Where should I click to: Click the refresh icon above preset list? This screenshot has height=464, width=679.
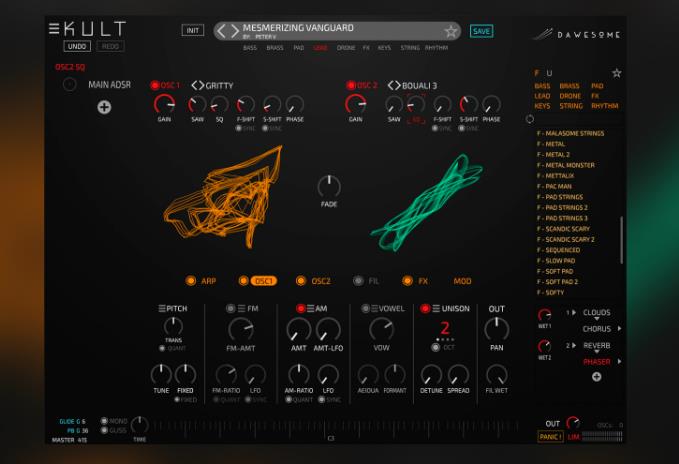530,119
